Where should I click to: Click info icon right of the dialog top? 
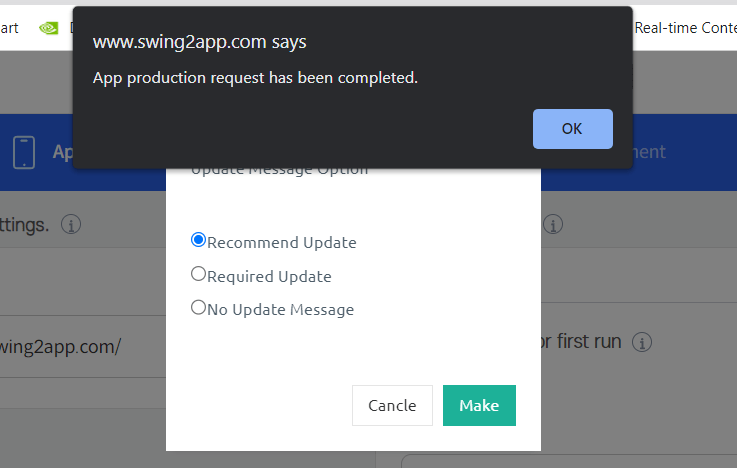tap(553, 224)
